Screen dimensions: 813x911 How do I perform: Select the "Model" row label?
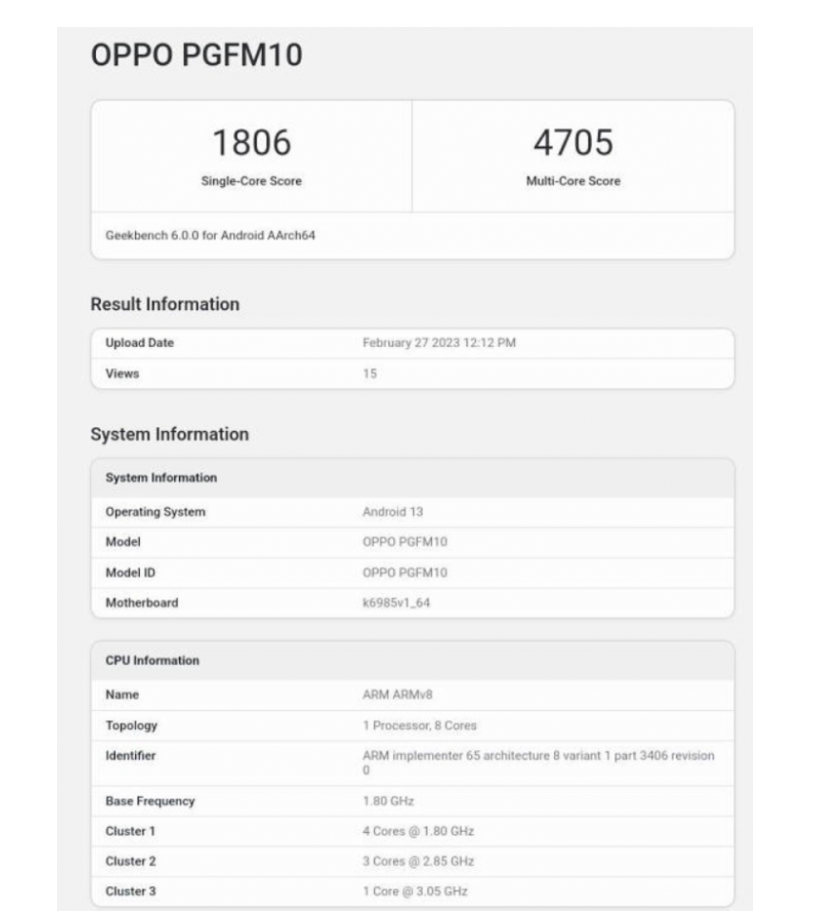[123, 542]
